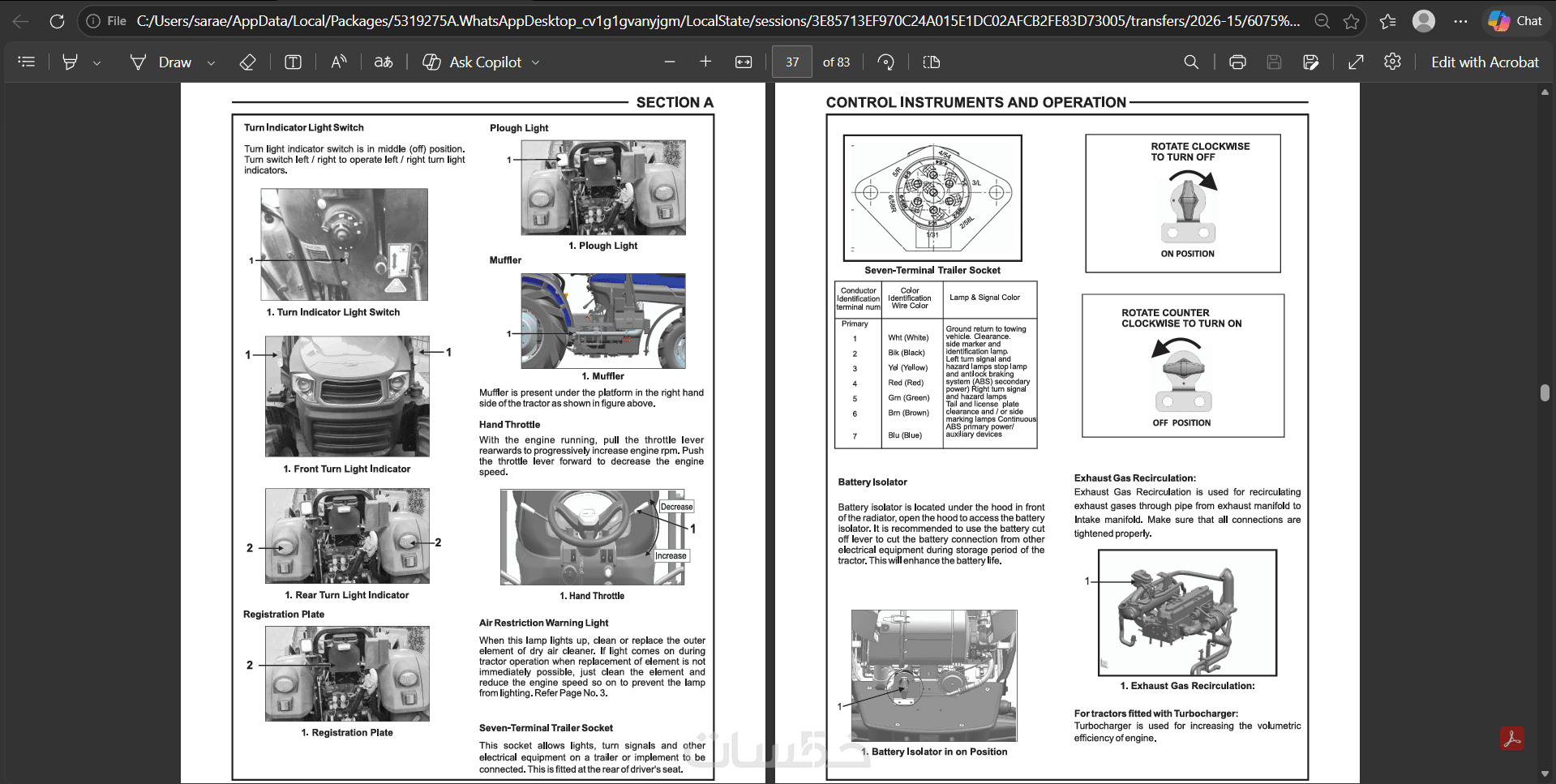
Task: Click 'Exhaust Gas Recirculation:' heading above paragraph
Action: [1135, 478]
